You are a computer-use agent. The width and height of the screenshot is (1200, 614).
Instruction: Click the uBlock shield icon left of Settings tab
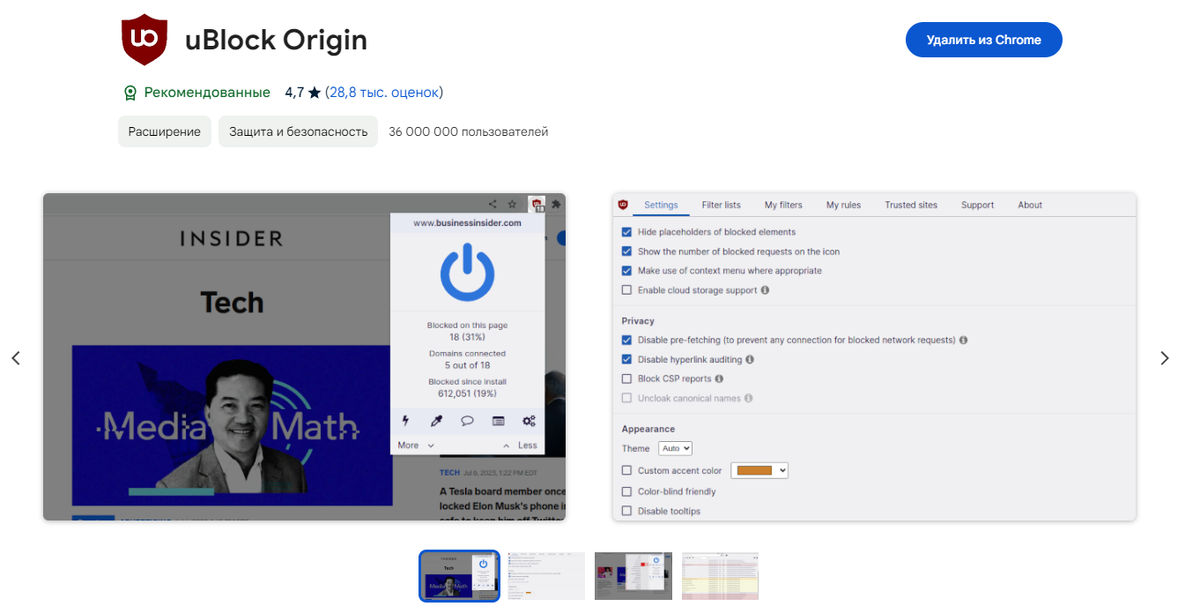(x=623, y=205)
